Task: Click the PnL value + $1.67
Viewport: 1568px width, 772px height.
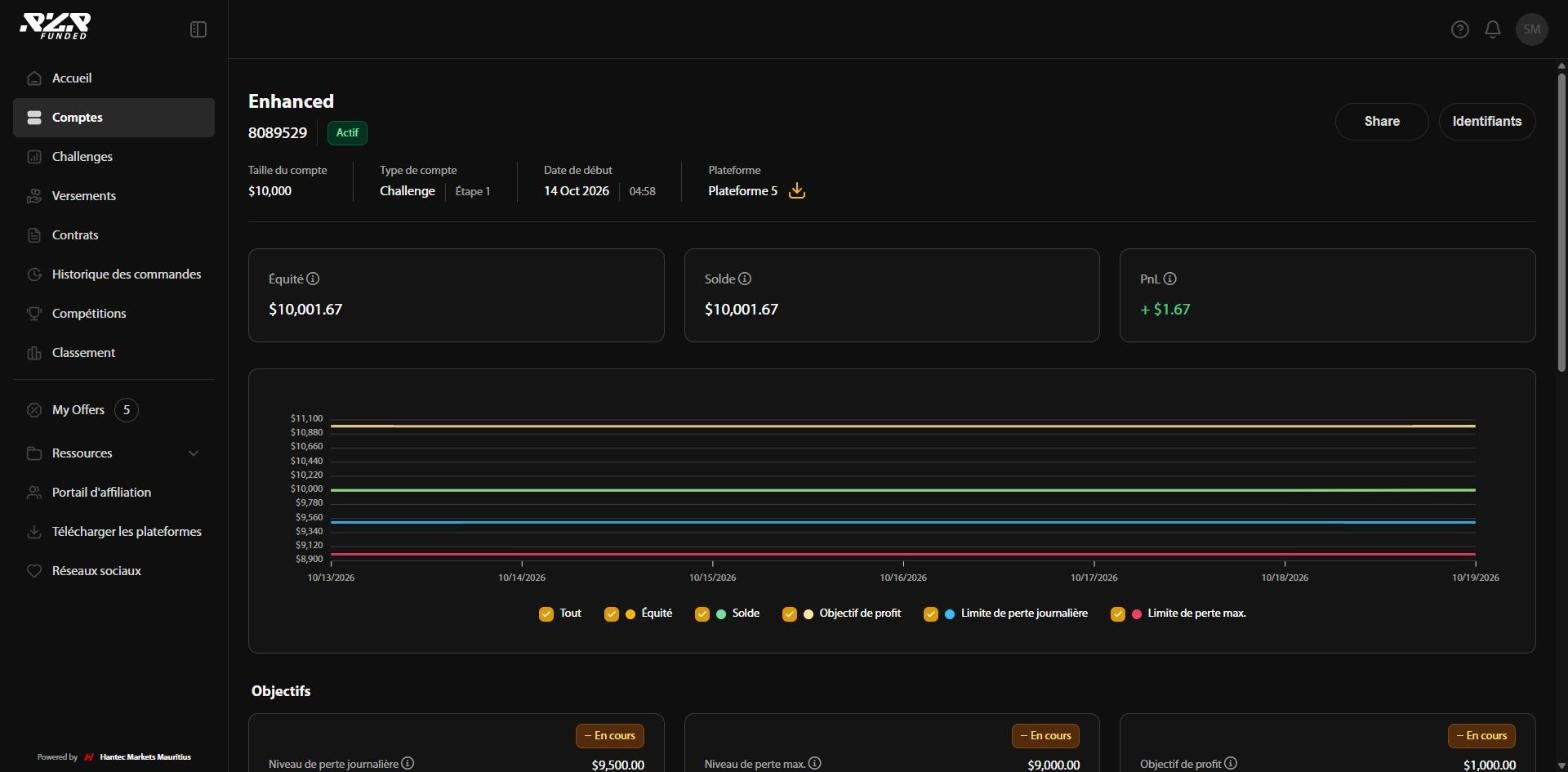Action: point(1165,309)
